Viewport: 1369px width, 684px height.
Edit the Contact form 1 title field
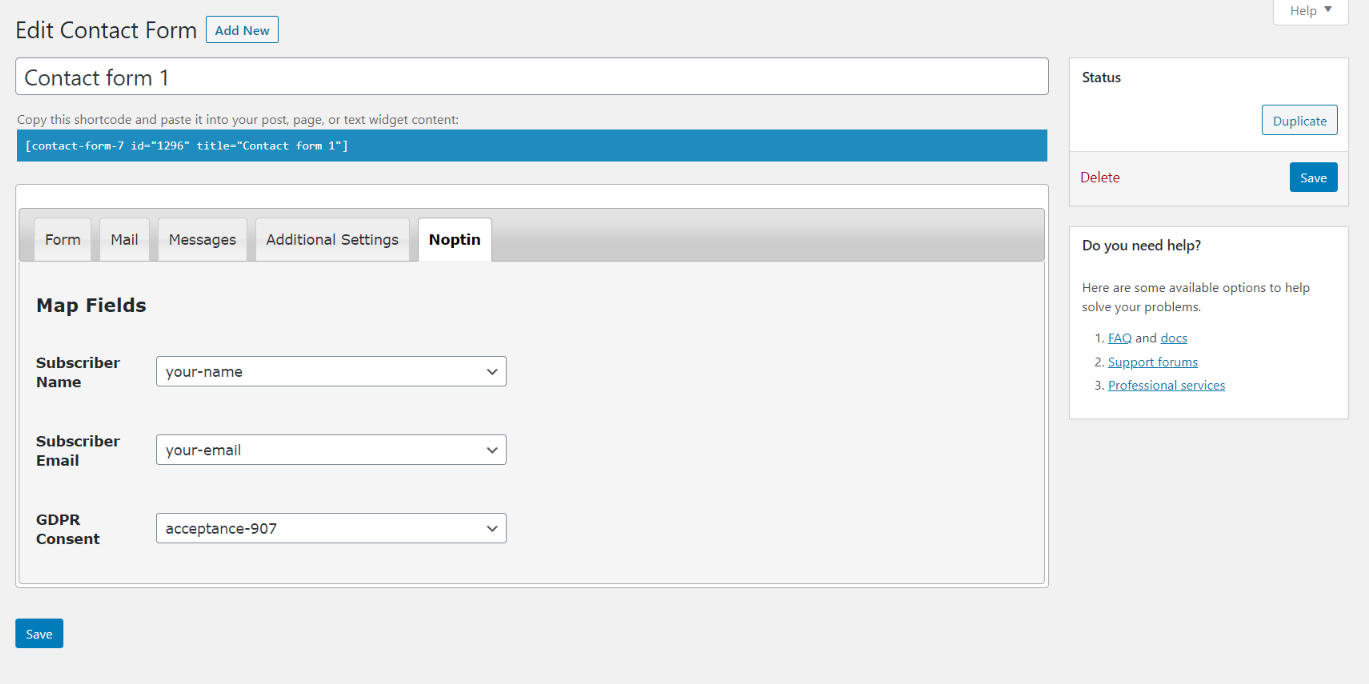tap(532, 77)
